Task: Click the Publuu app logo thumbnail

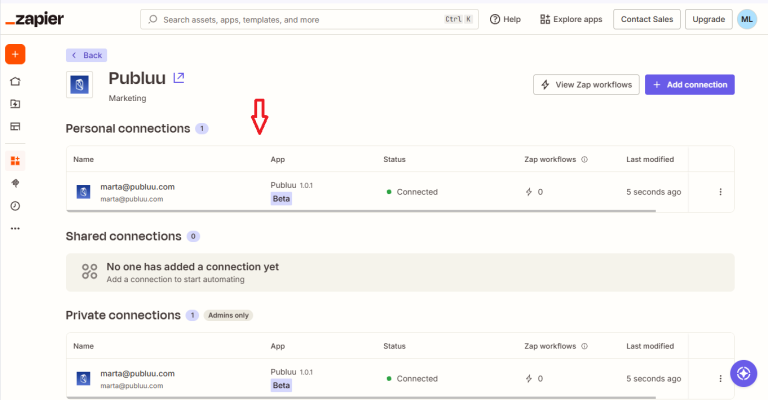Action: pos(79,85)
